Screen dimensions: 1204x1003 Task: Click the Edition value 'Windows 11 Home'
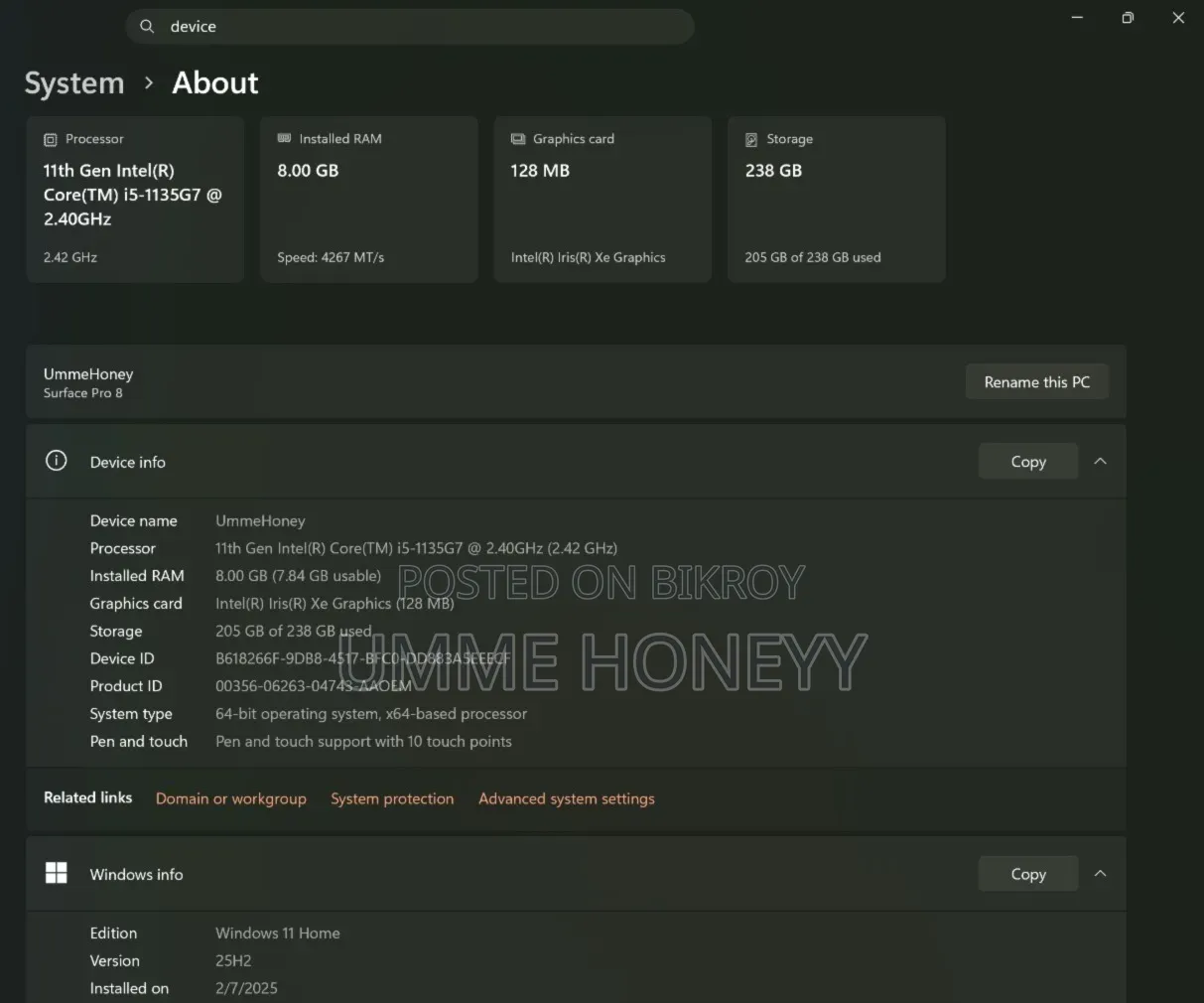[278, 933]
